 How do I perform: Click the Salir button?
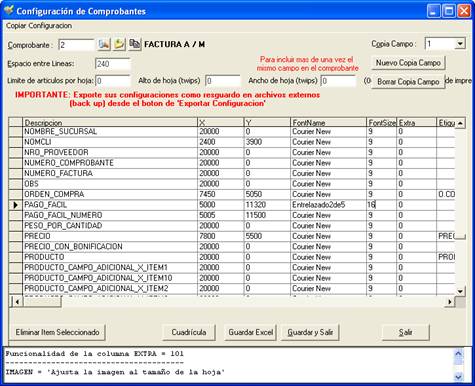(405, 332)
